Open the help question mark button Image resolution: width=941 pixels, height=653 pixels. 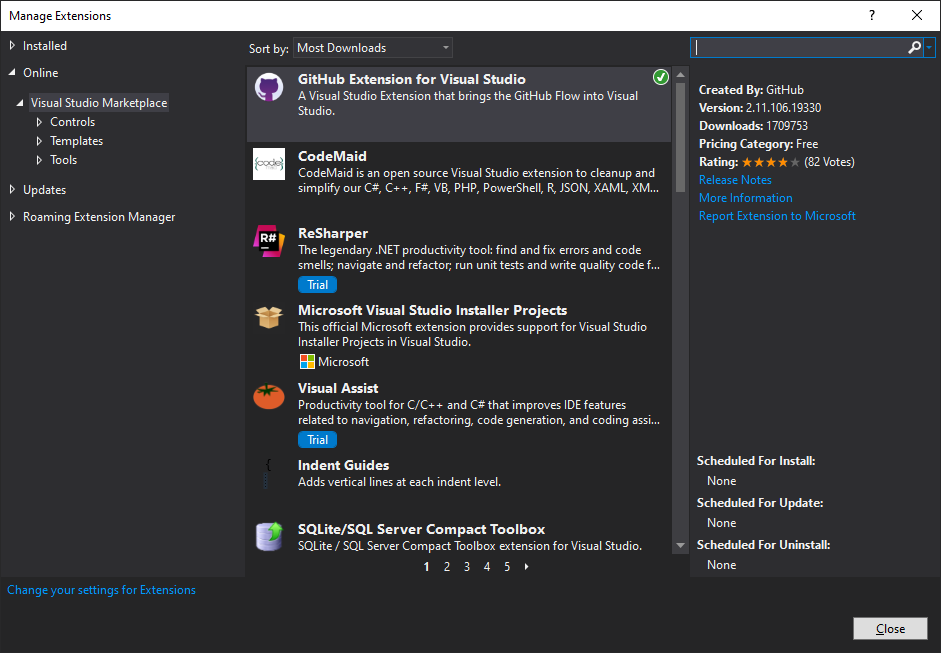point(871,16)
